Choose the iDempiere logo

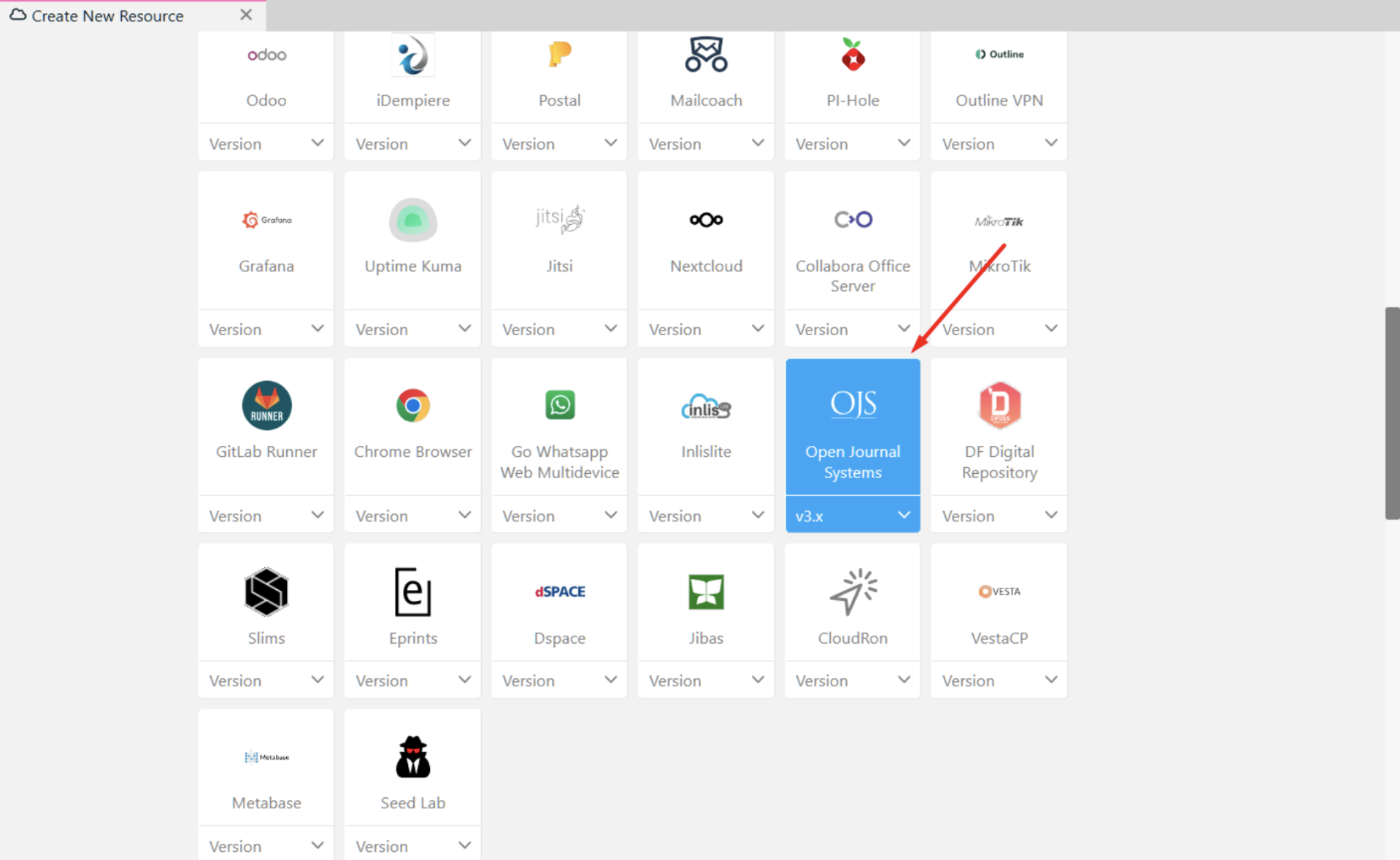pos(413,55)
